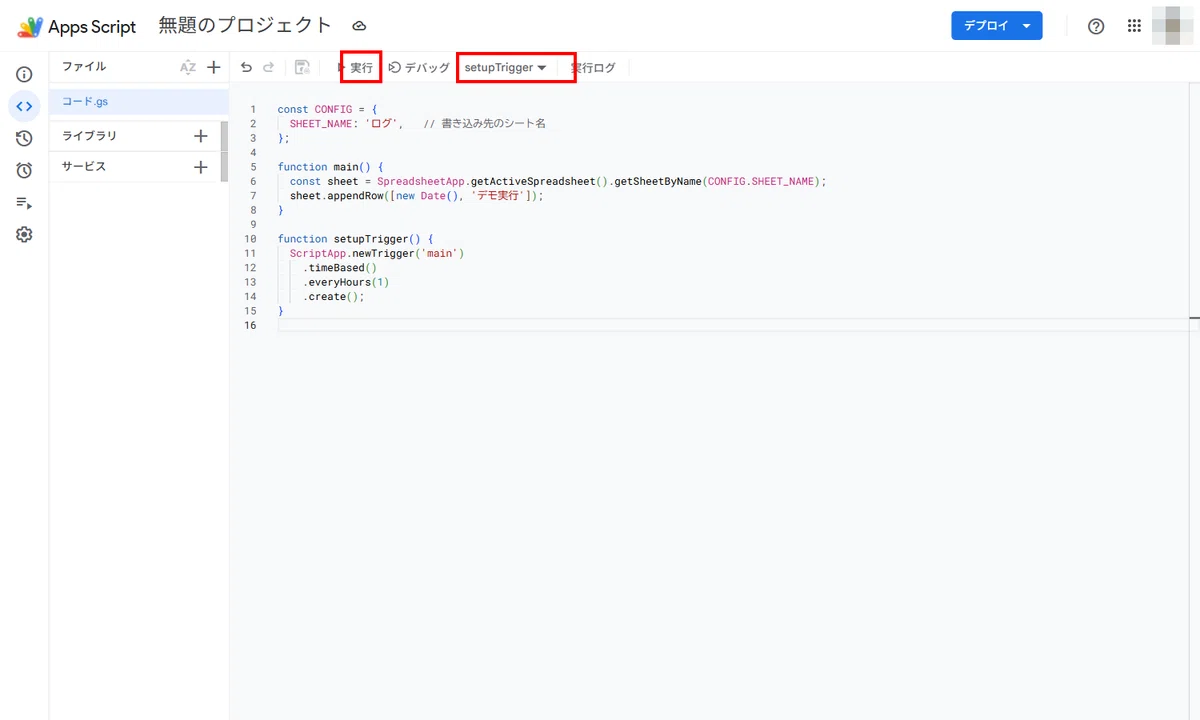
Task: Open Project Settings gear icon
Action: [24, 234]
